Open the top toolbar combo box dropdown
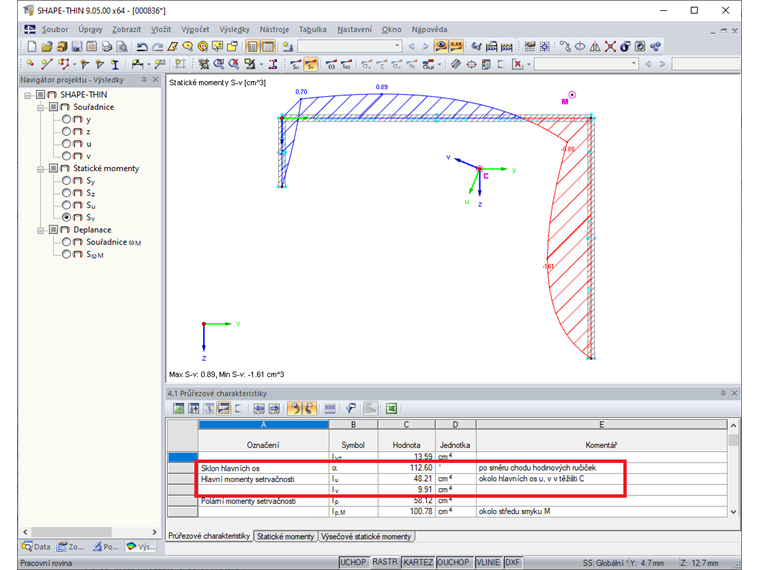 [397, 46]
